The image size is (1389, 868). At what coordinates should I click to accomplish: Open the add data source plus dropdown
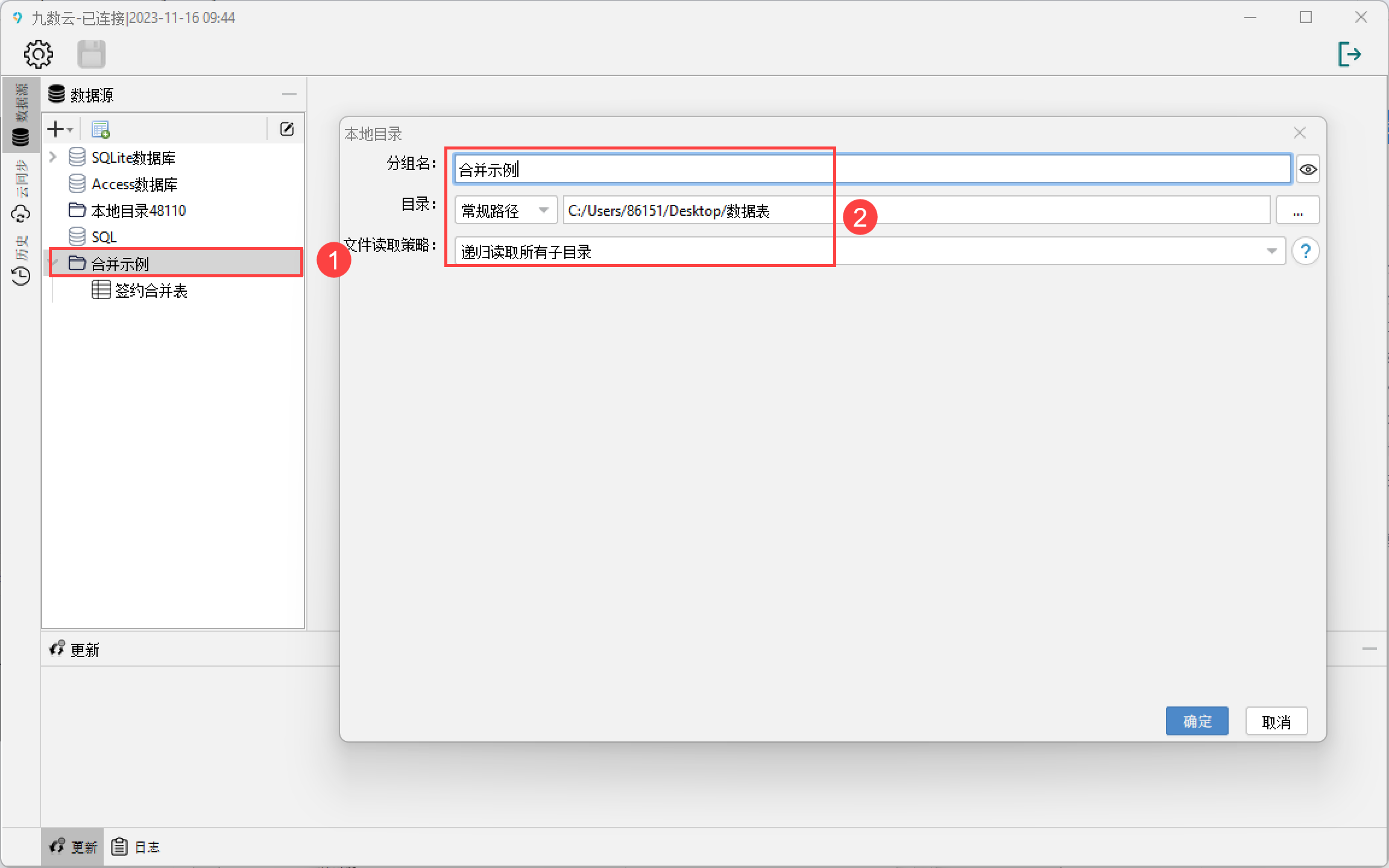point(60,129)
